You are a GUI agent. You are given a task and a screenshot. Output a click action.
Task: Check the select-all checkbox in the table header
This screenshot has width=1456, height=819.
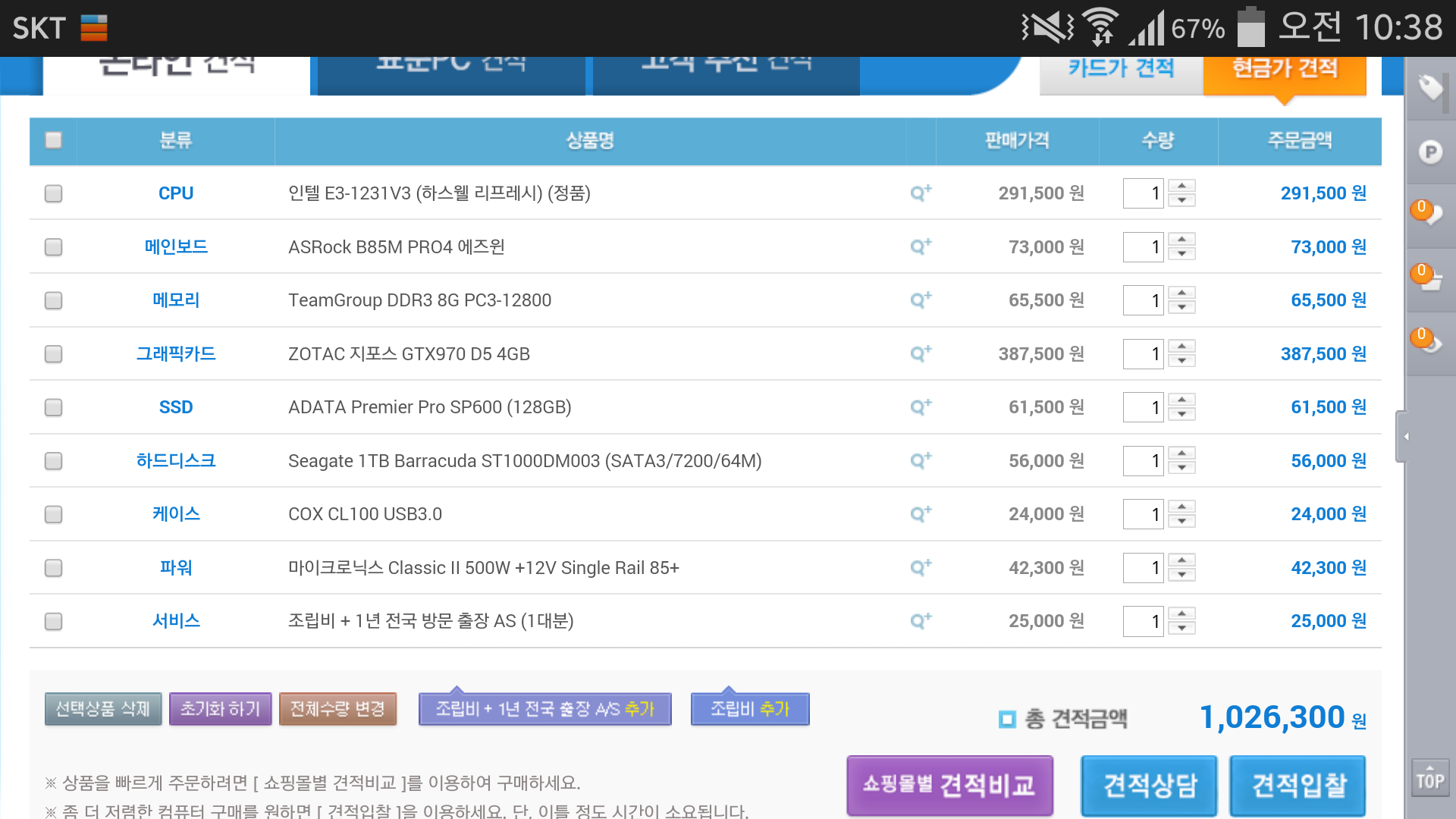pyautogui.click(x=53, y=140)
